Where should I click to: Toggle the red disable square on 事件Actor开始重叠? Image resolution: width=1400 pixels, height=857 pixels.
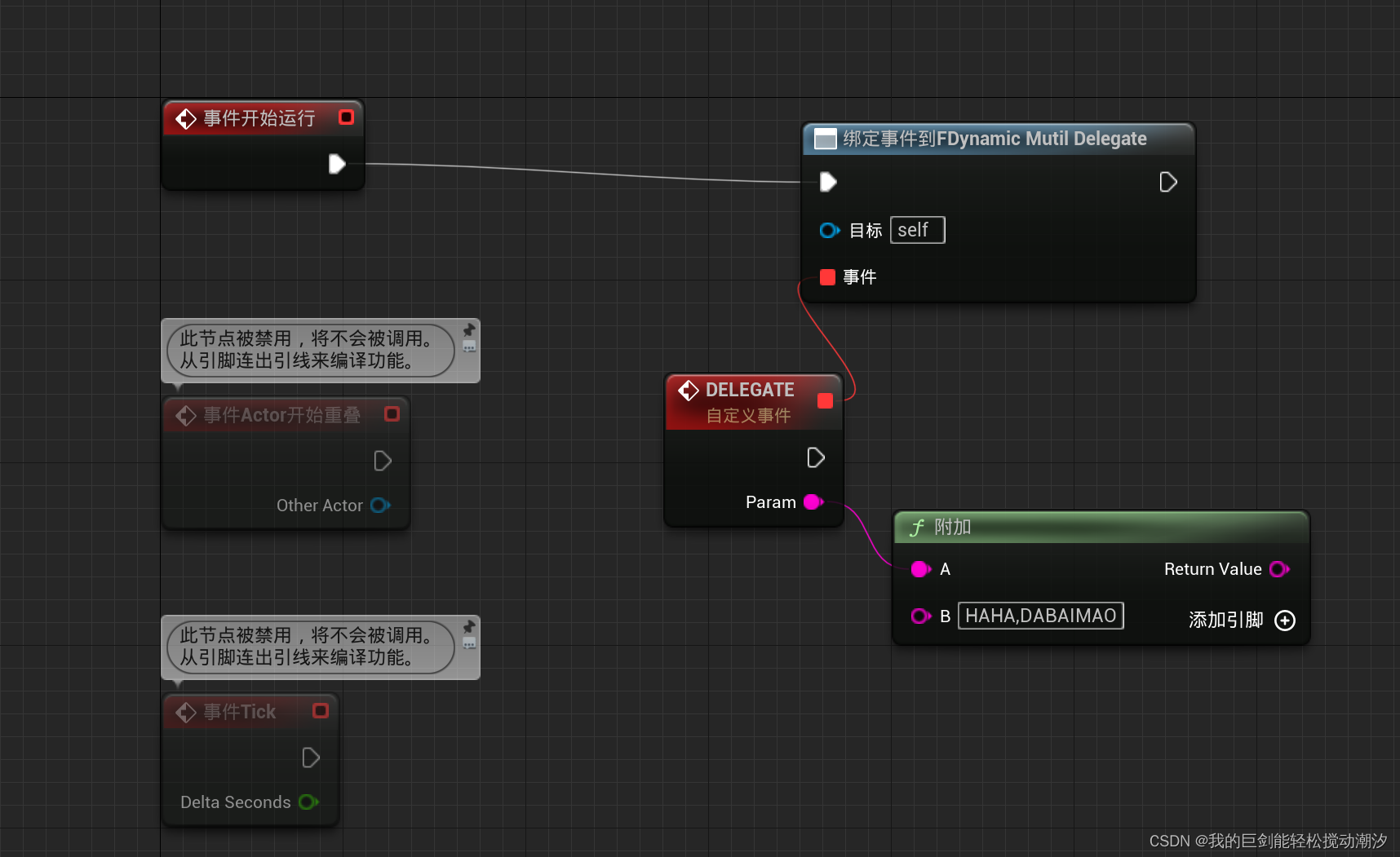[x=392, y=414]
